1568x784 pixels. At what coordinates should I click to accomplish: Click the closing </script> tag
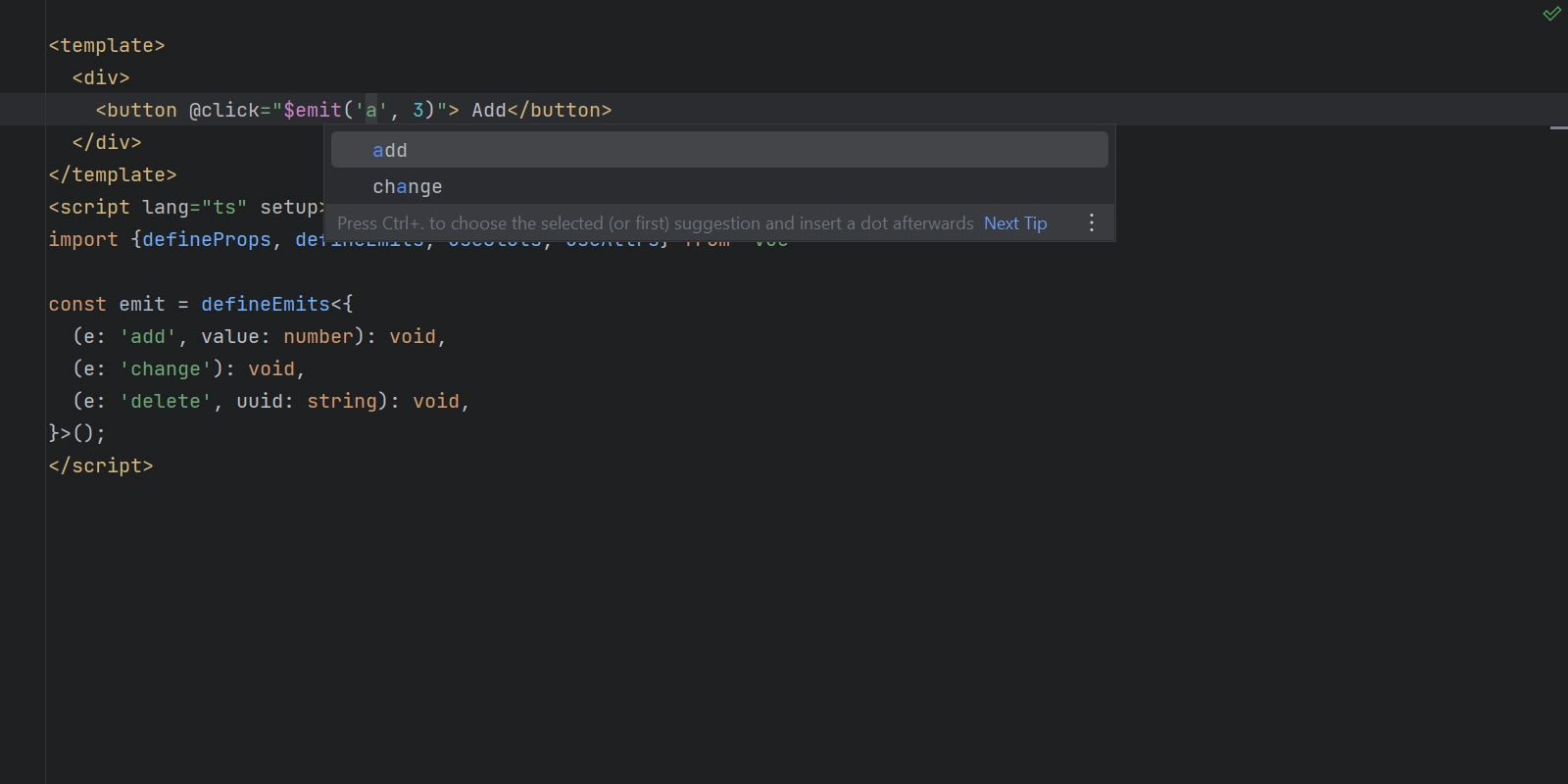point(101,465)
